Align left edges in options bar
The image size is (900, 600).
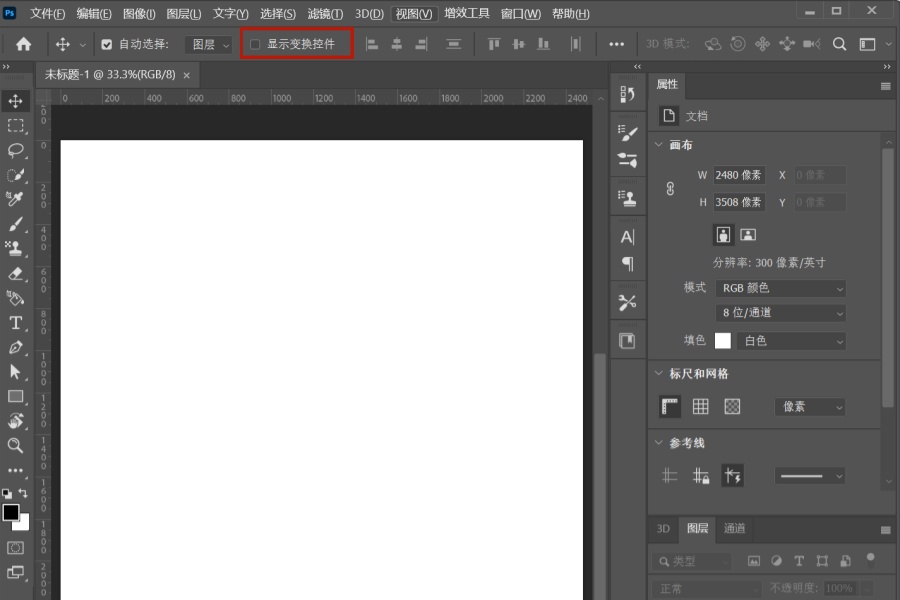tap(372, 44)
